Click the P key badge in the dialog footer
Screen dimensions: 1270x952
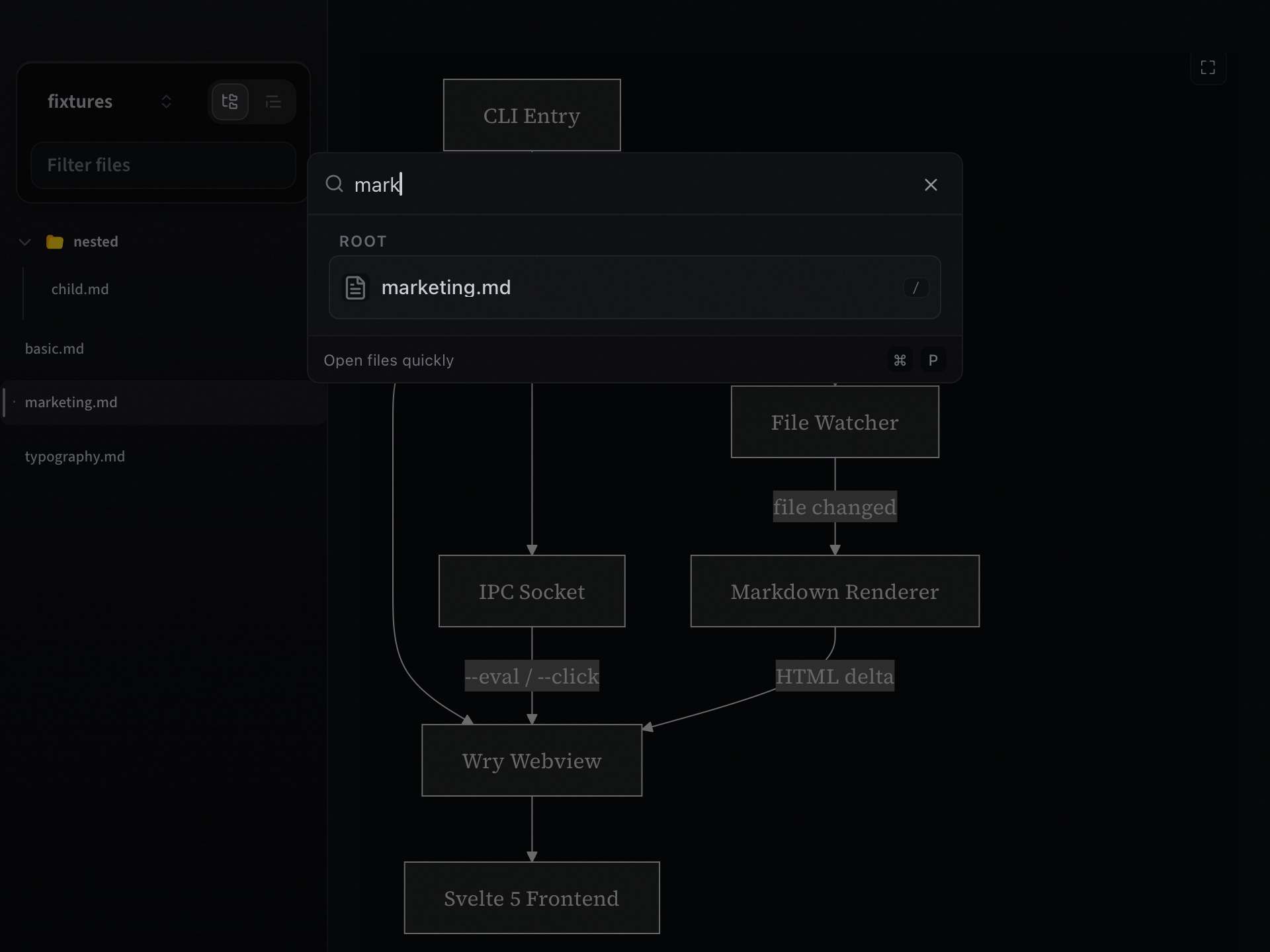tap(933, 360)
